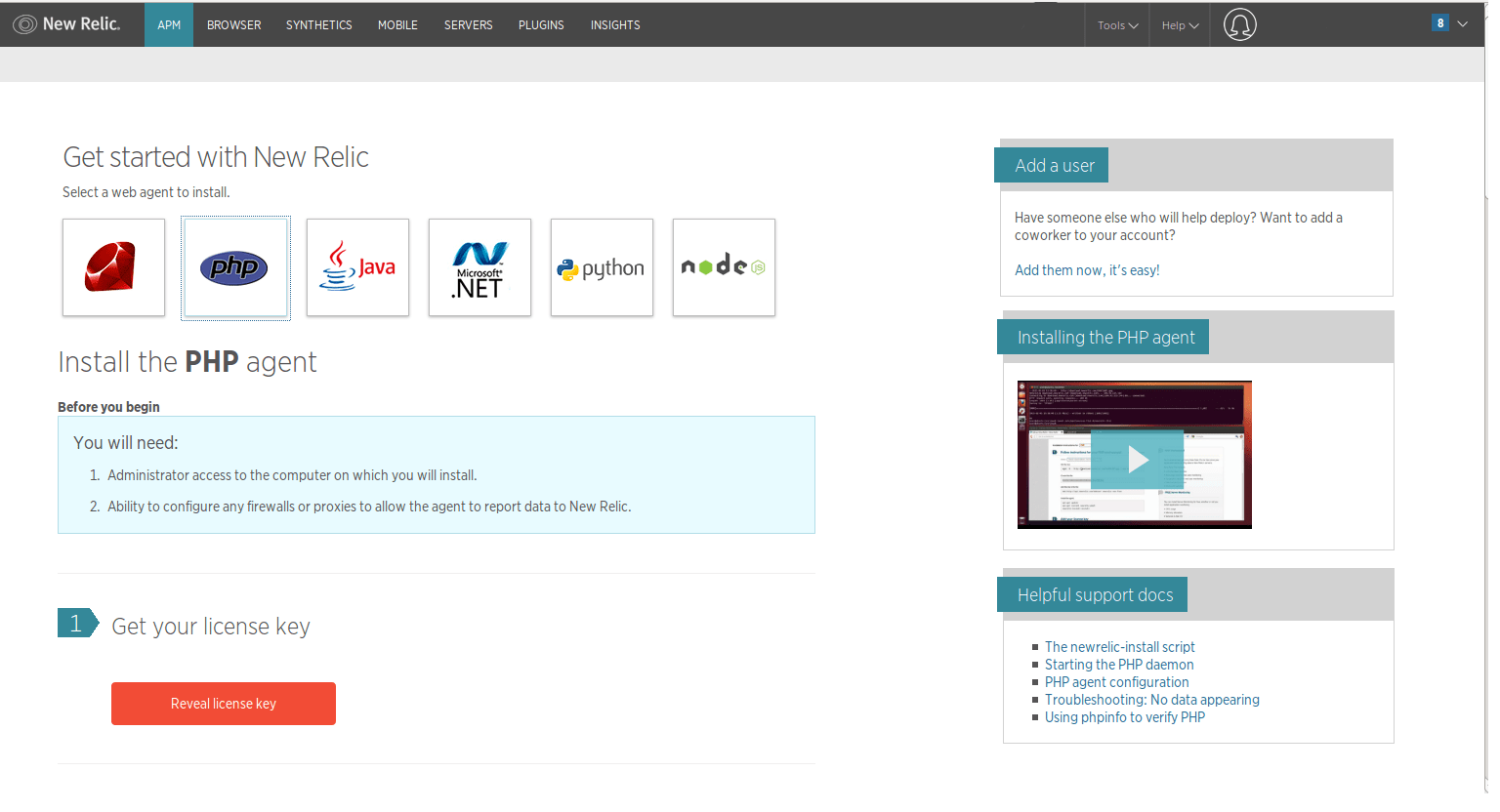
Task: Click the step 1 number marker
Action: click(x=77, y=623)
